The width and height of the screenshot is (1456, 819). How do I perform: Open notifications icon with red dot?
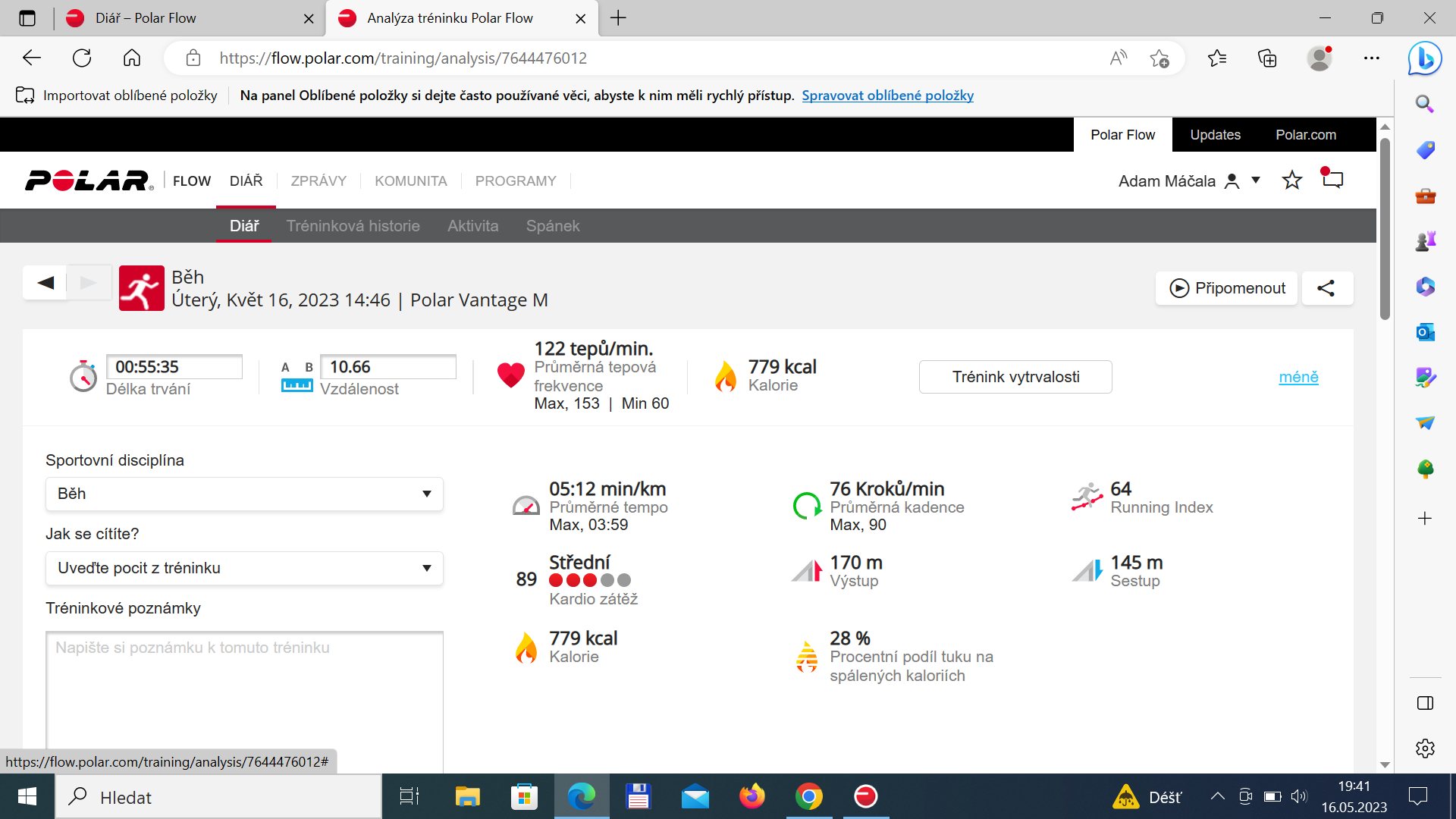[1332, 179]
